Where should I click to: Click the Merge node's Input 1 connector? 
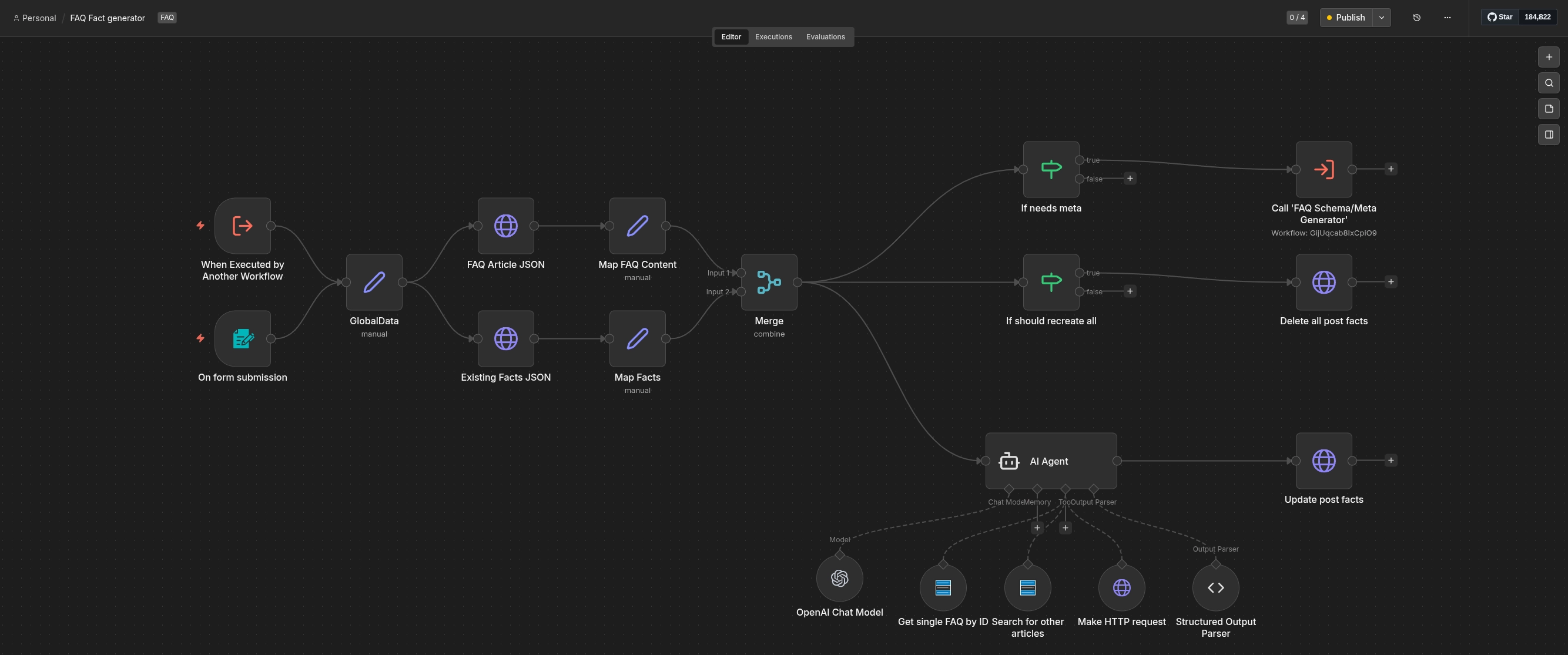point(741,273)
